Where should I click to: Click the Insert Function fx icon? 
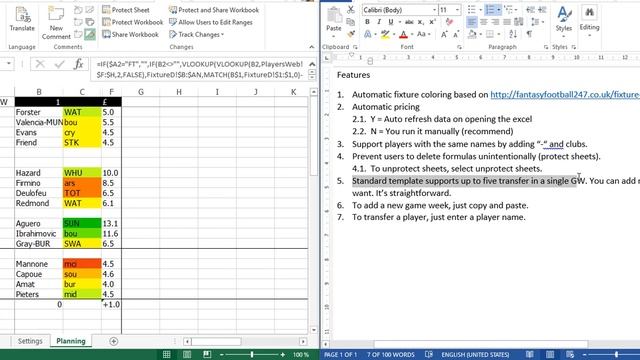coord(78,64)
